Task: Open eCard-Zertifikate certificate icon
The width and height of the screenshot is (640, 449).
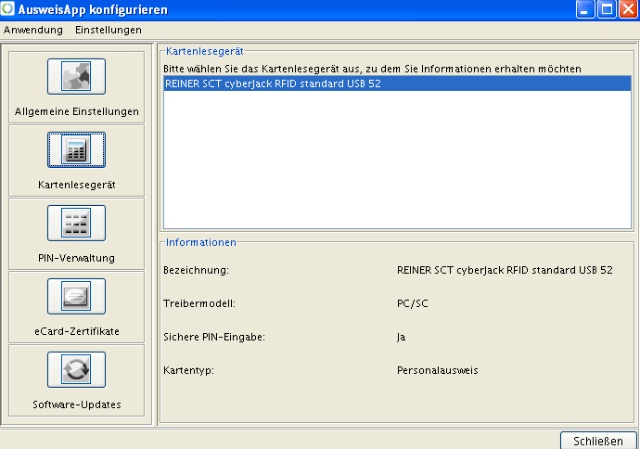Action: coord(76,296)
